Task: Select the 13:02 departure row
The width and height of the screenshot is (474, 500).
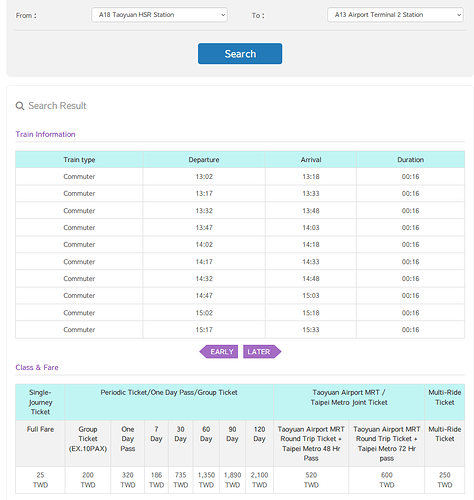Action: 240,177
